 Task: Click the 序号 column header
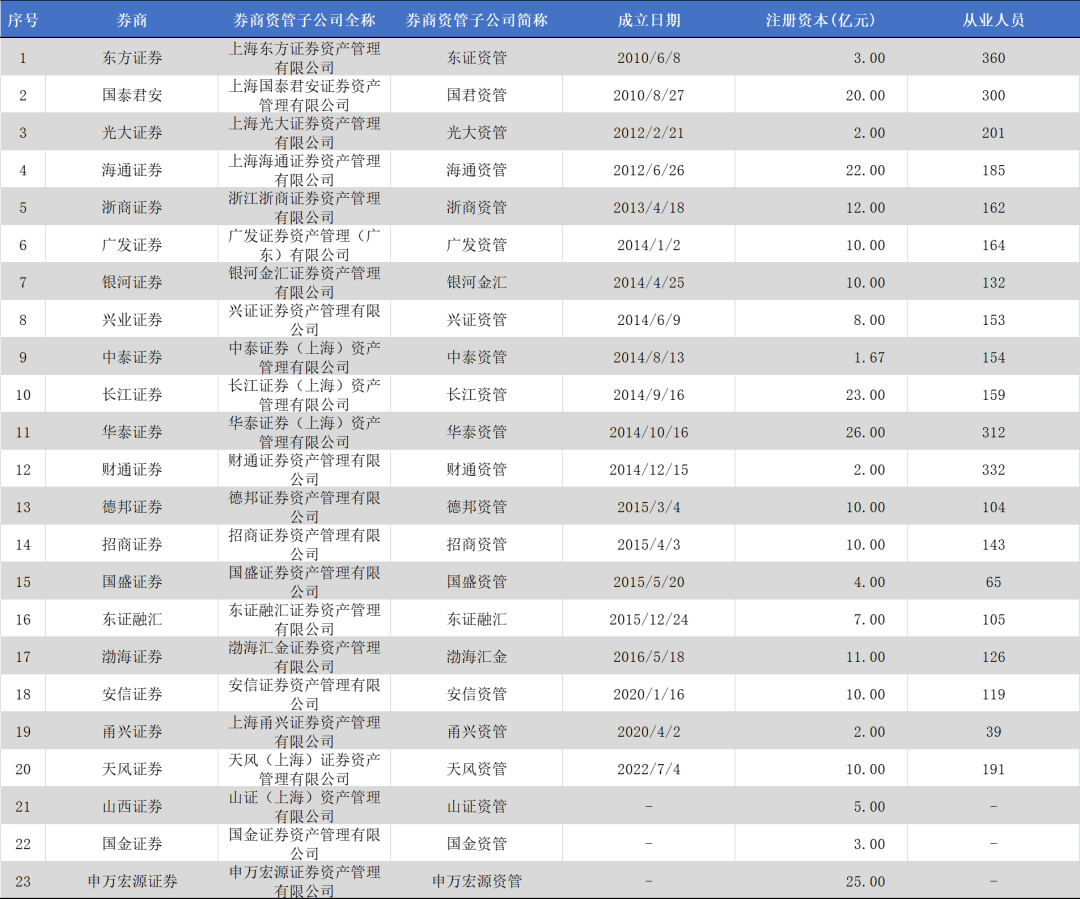coord(23,20)
